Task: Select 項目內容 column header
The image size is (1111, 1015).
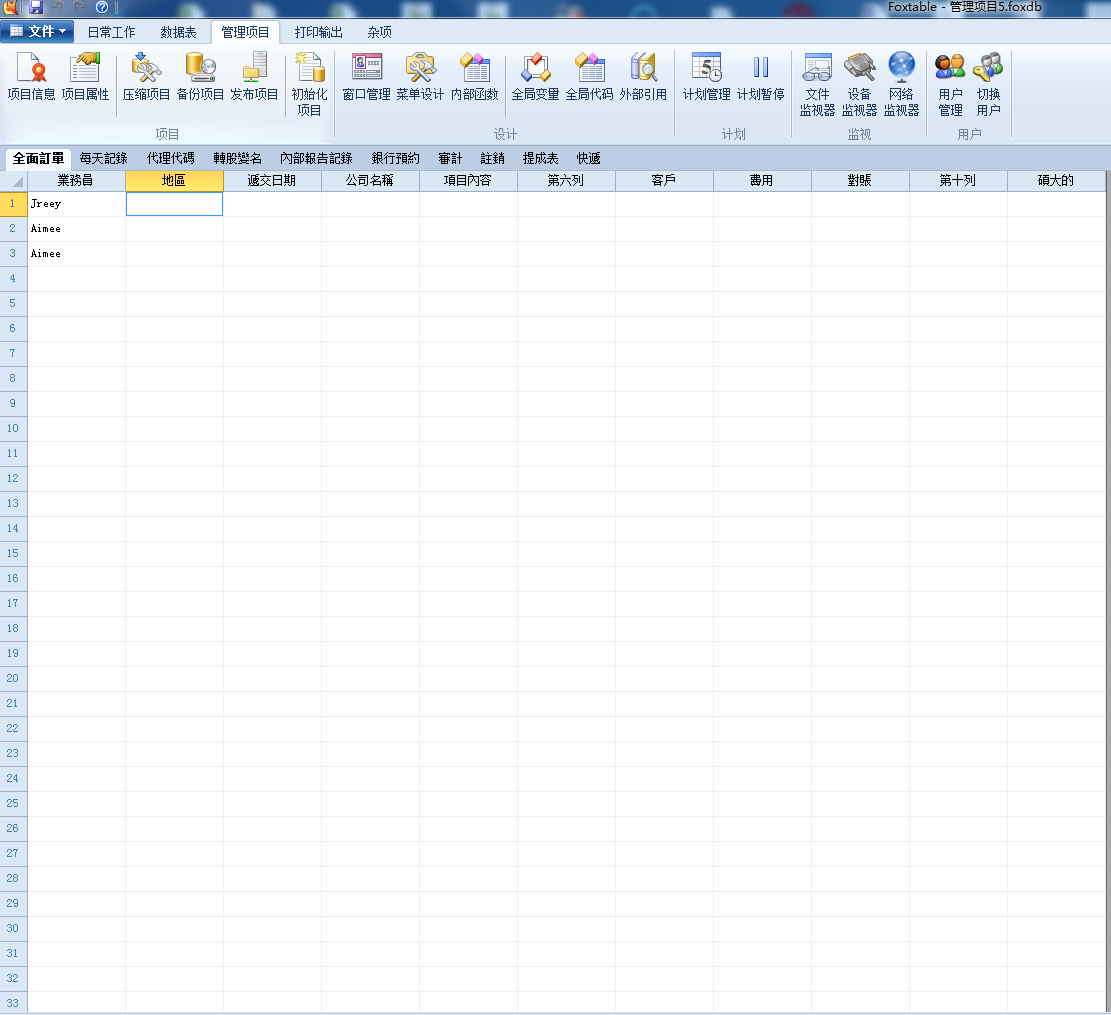Action: [x=468, y=181]
